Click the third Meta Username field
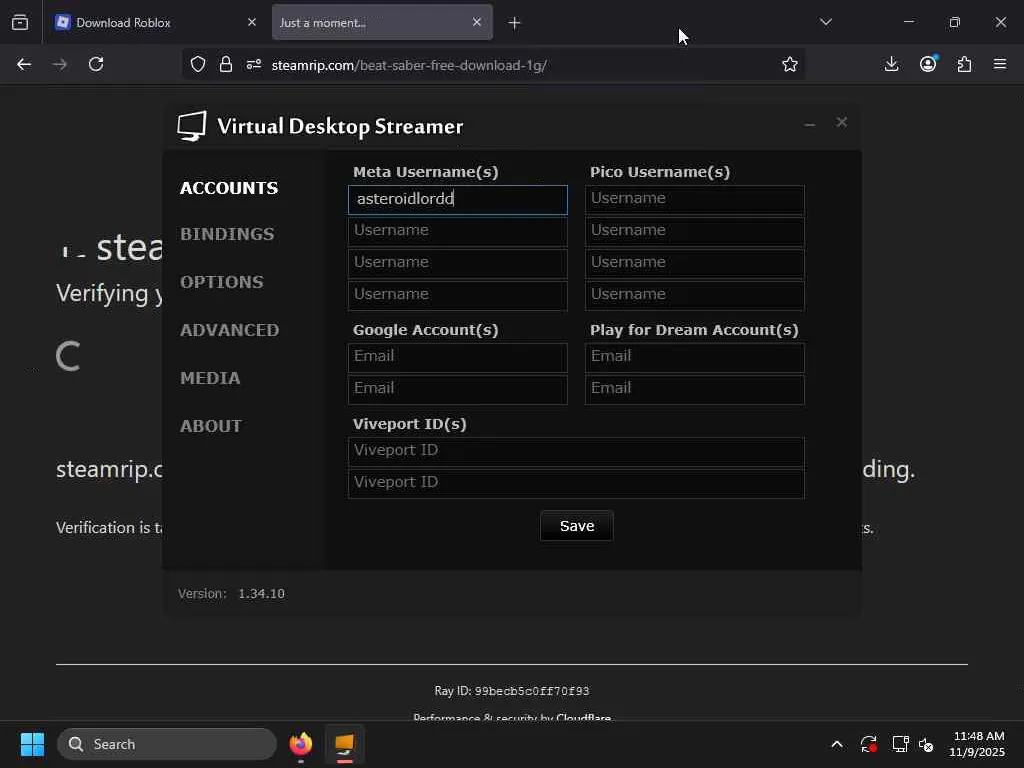The image size is (1024, 768). coord(458,263)
